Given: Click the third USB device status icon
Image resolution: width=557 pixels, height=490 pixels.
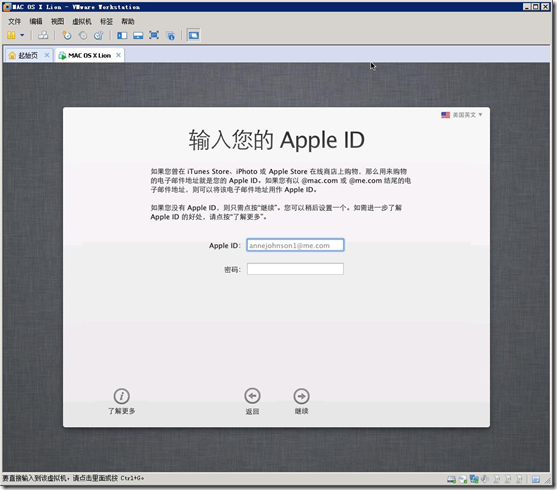Looking at the screenshot, I should point(519,479).
